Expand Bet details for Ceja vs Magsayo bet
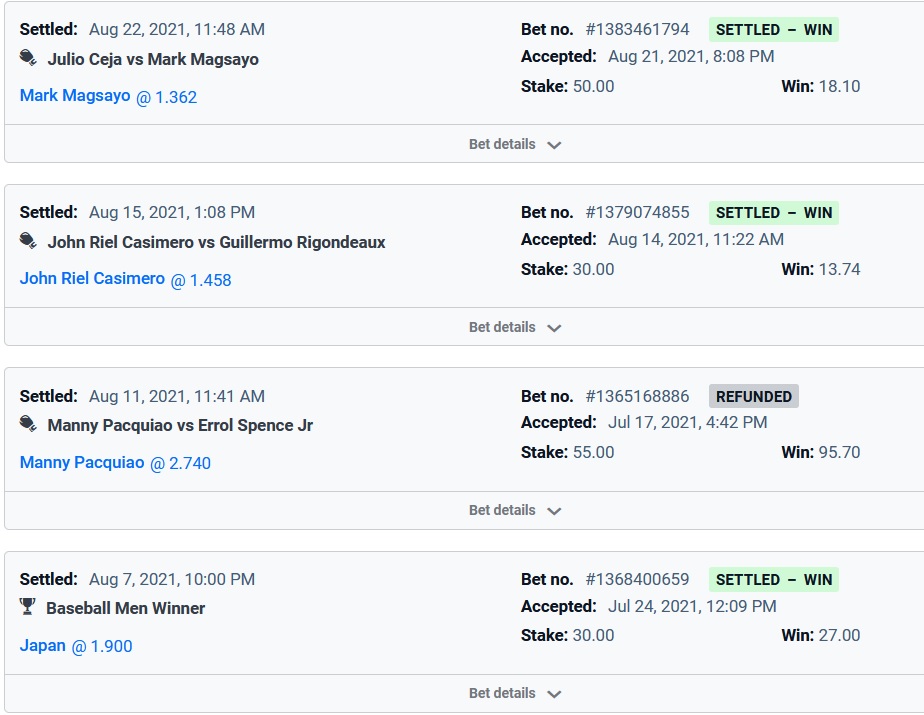The height and width of the screenshot is (715, 924). [x=514, y=144]
